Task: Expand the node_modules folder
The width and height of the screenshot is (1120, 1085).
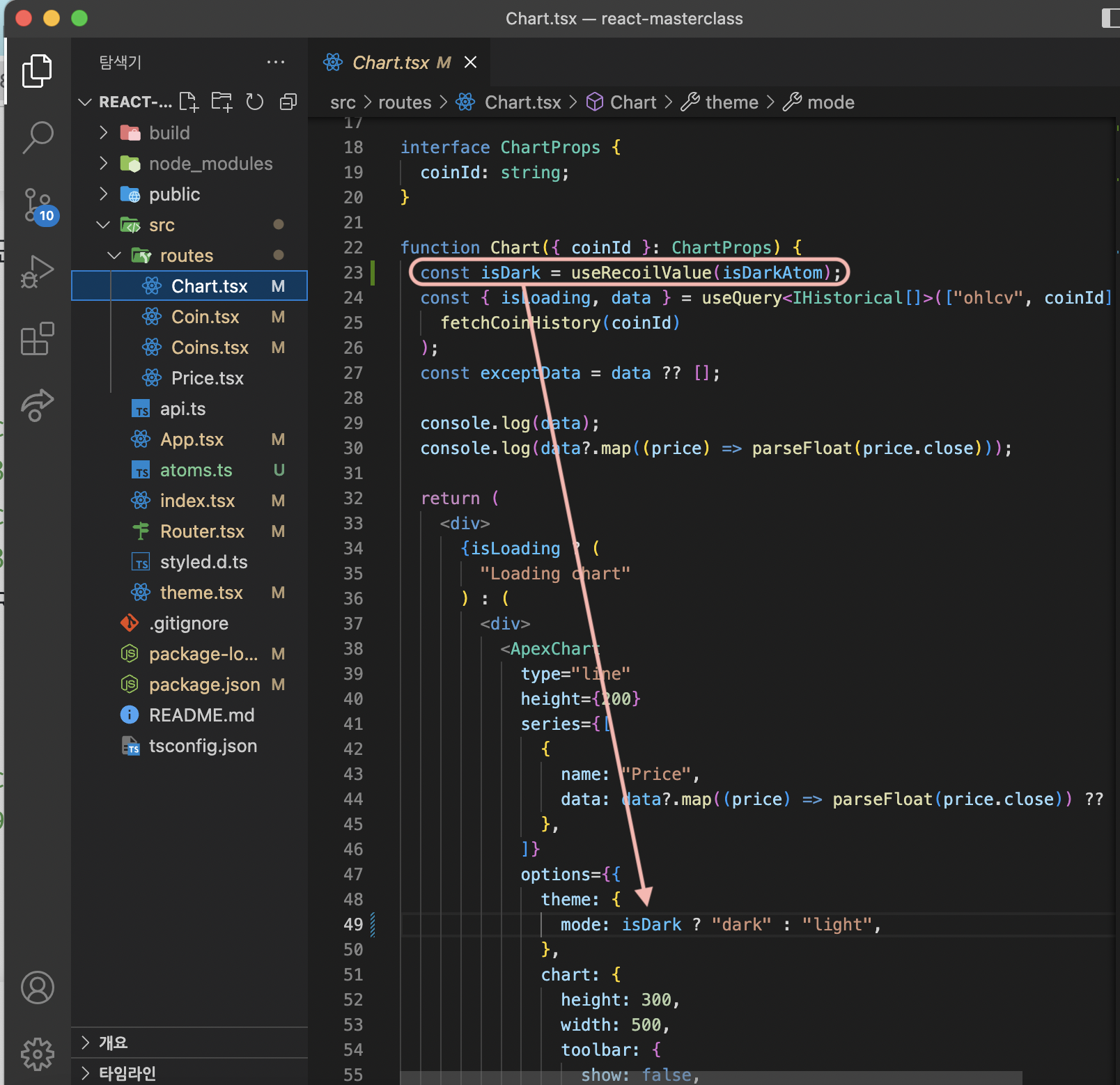Action: click(210, 164)
